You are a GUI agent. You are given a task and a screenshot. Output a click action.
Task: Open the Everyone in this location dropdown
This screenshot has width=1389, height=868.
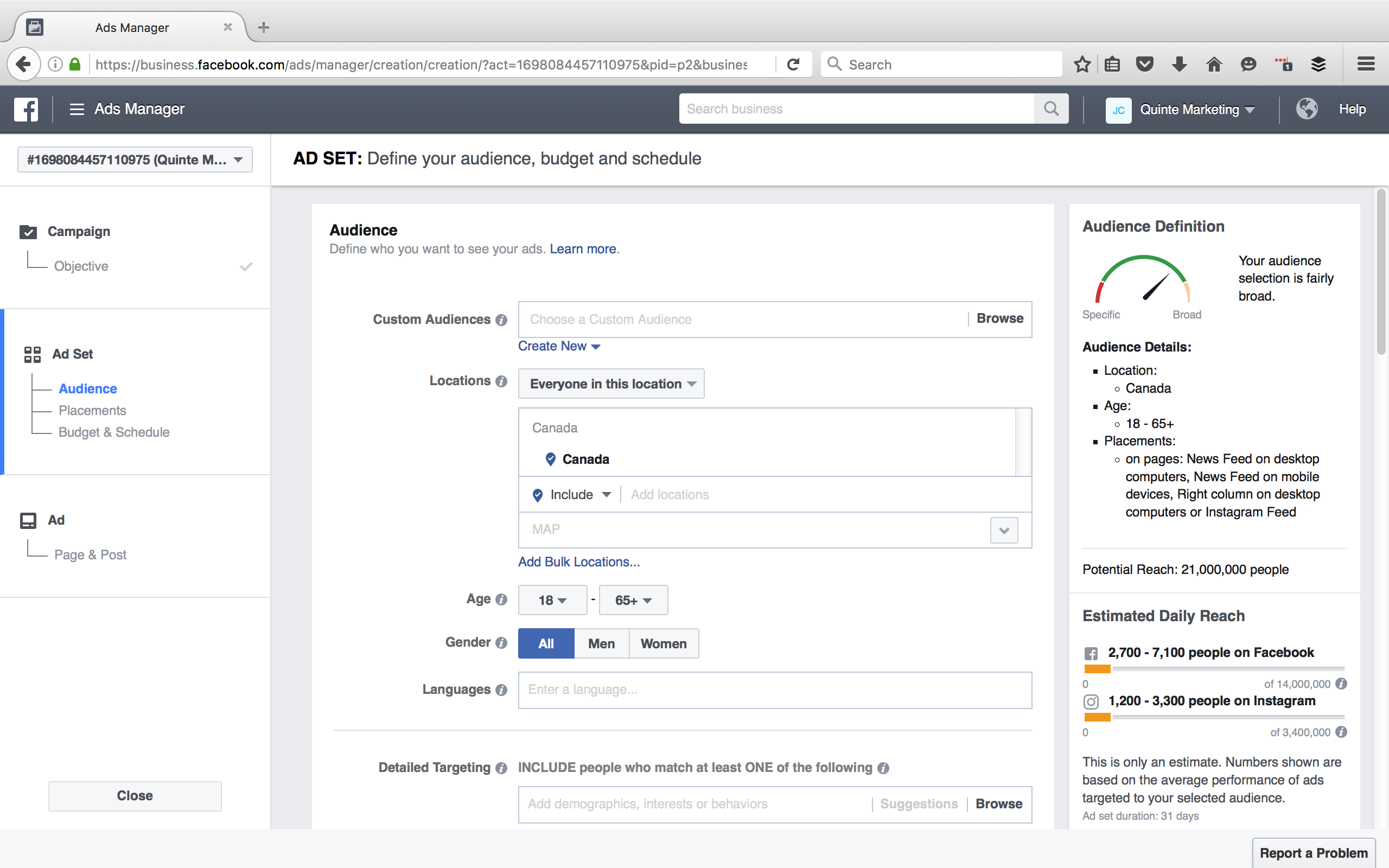pyautogui.click(x=611, y=384)
